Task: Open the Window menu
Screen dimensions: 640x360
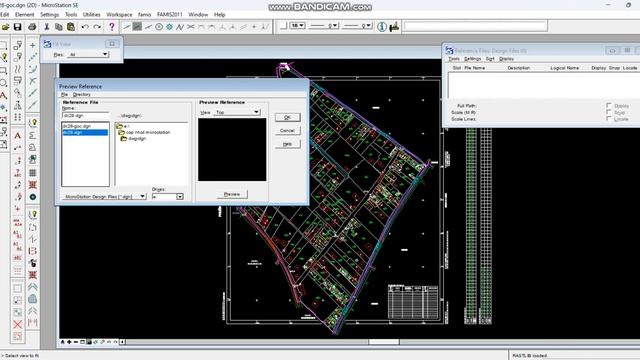Action: 198,14
